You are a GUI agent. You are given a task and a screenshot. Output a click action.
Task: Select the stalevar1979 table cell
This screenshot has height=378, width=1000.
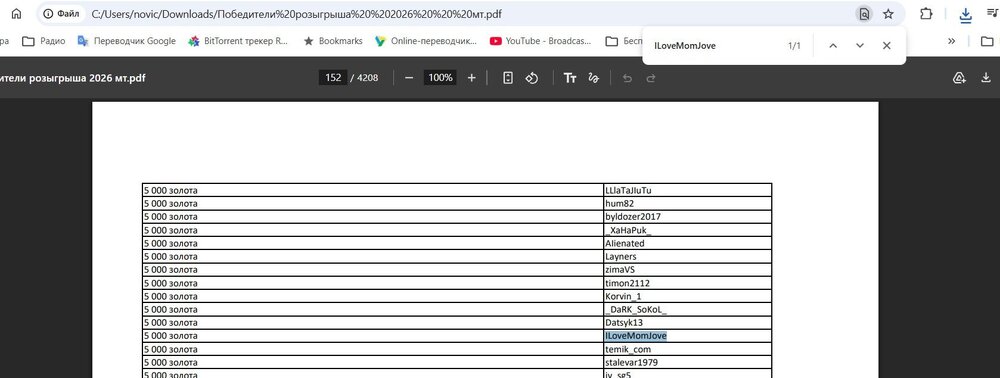688,363
